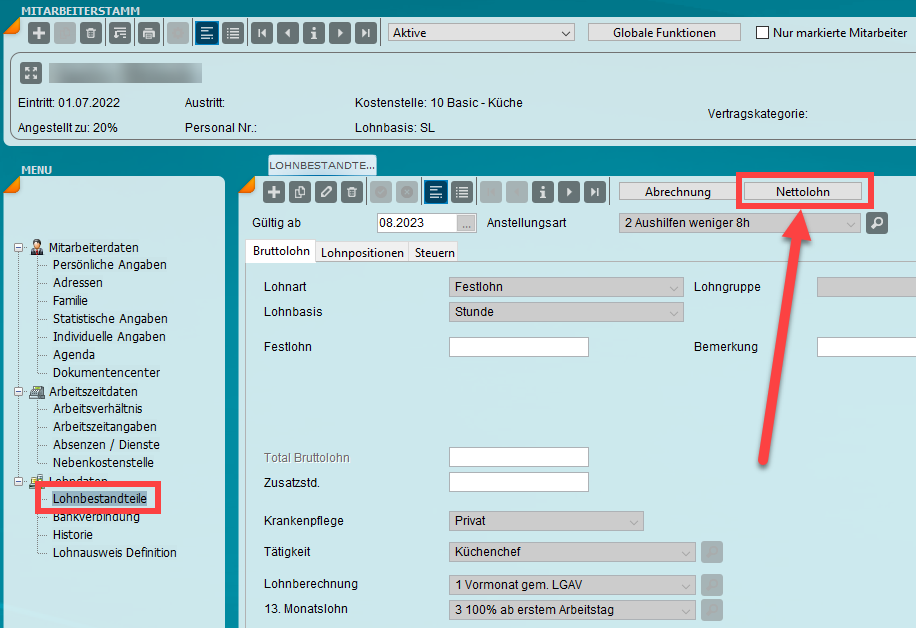Click the expand fullscreen icon beside employee name
The width and height of the screenshot is (916, 628).
click(31, 73)
